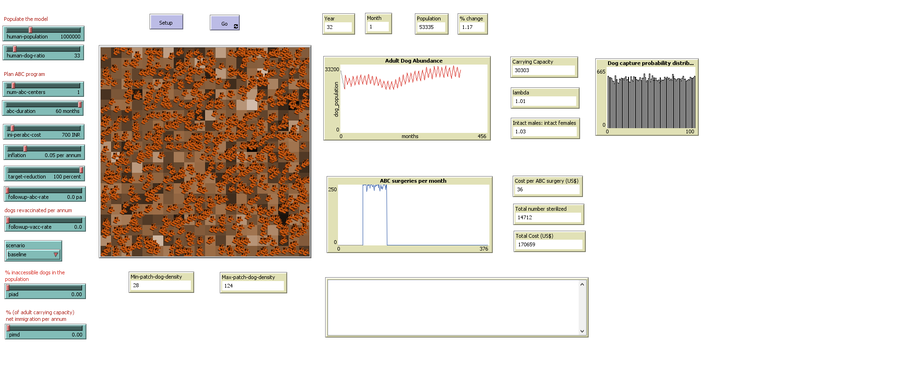Click the Intact males: intact females monitor
The height and width of the screenshot is (384, 900).
[x=545, y=128]
